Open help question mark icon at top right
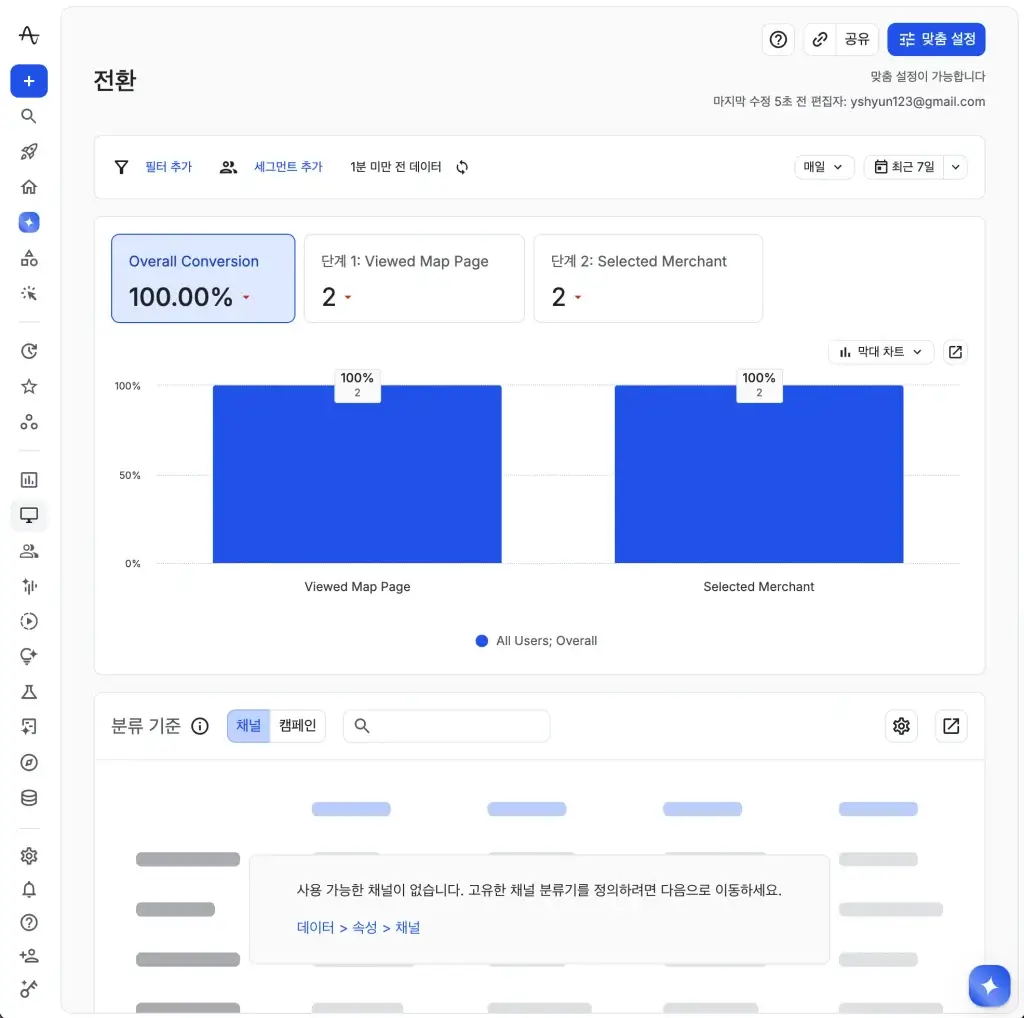The image size is (1024, 1018). 778,40
